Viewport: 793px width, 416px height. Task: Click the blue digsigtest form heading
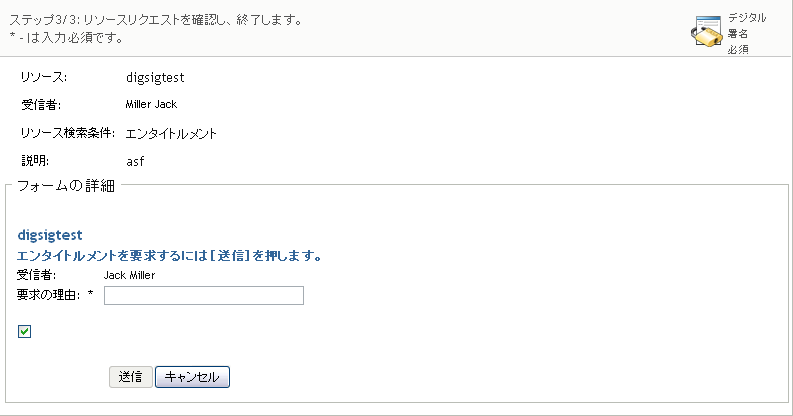coord(50,235)
